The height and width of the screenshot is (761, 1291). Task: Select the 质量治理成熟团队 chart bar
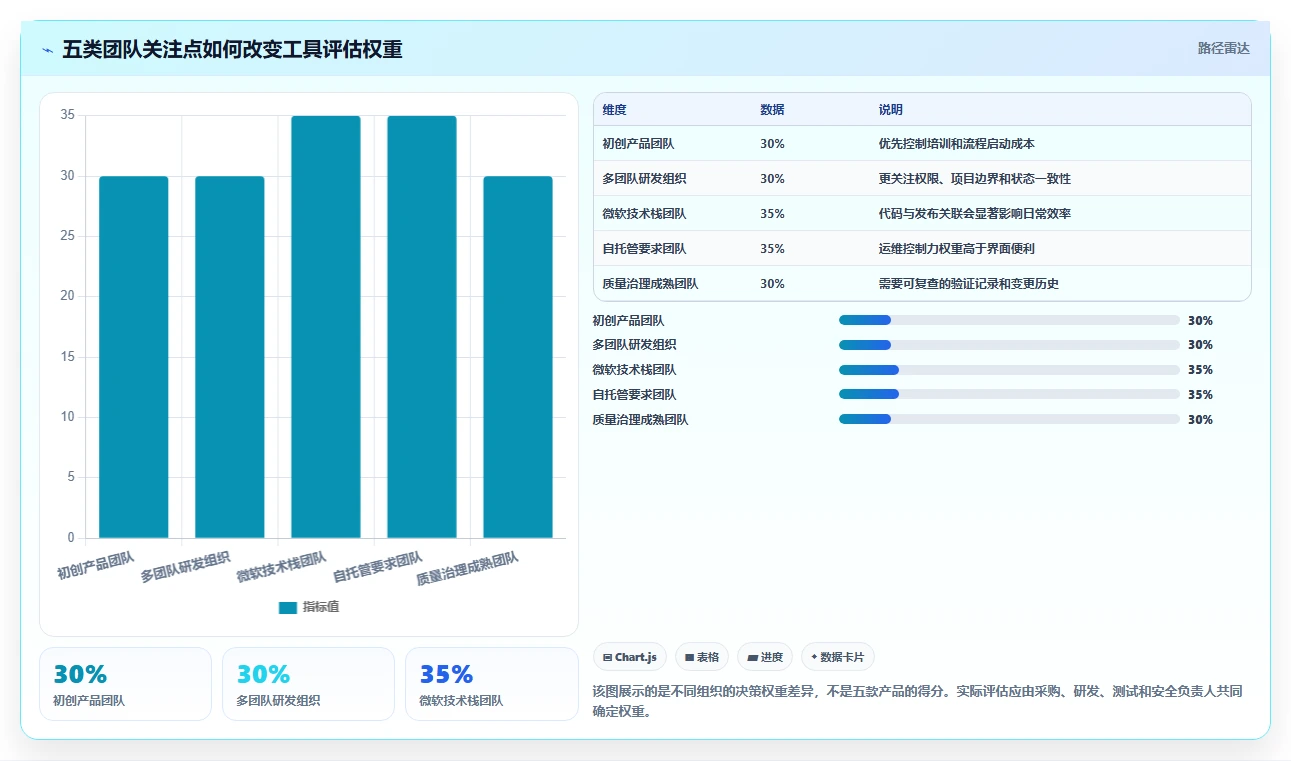(x=518, y=357)
